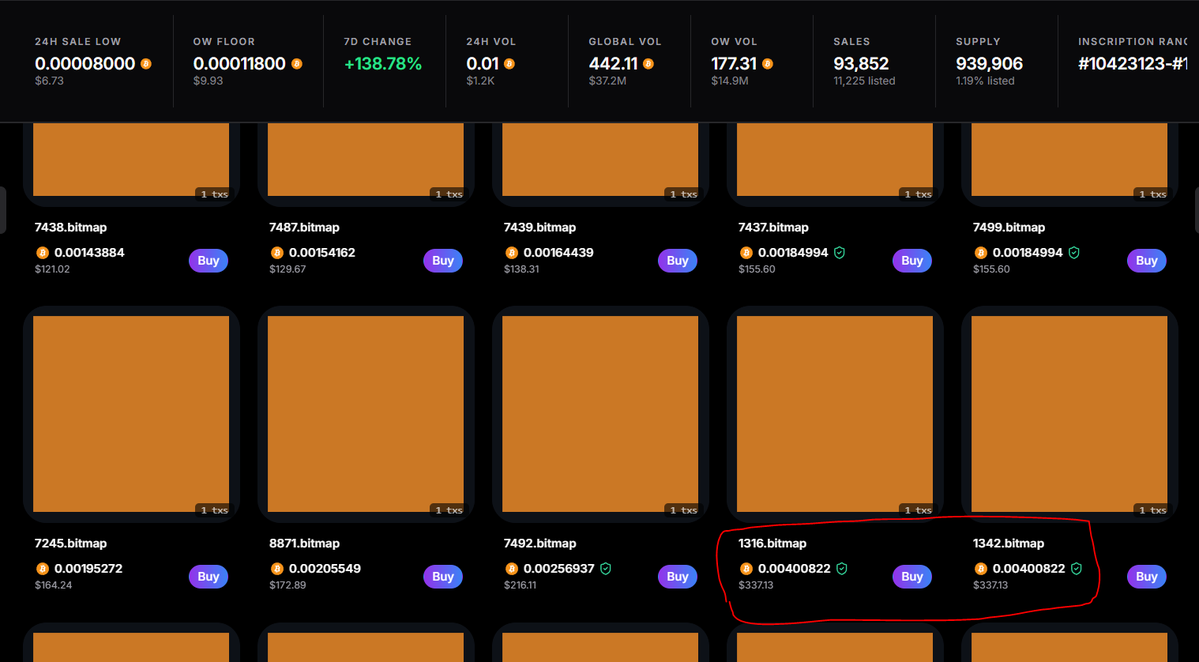Open the 1316.bitmap orange thumbnail
The width and height of the screenshot is (1199, 662).
pyautogui.click(x=835, y=414)
